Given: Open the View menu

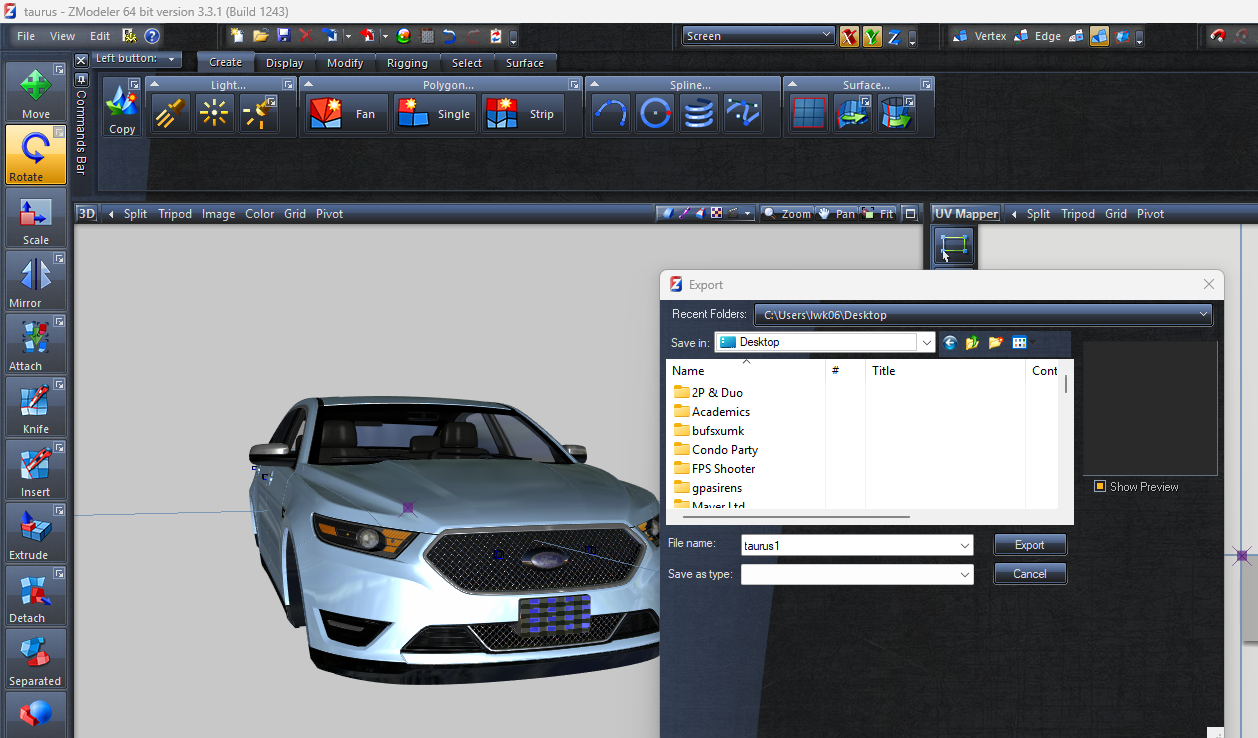Looking at the screenshot, I should pos(62,36).
